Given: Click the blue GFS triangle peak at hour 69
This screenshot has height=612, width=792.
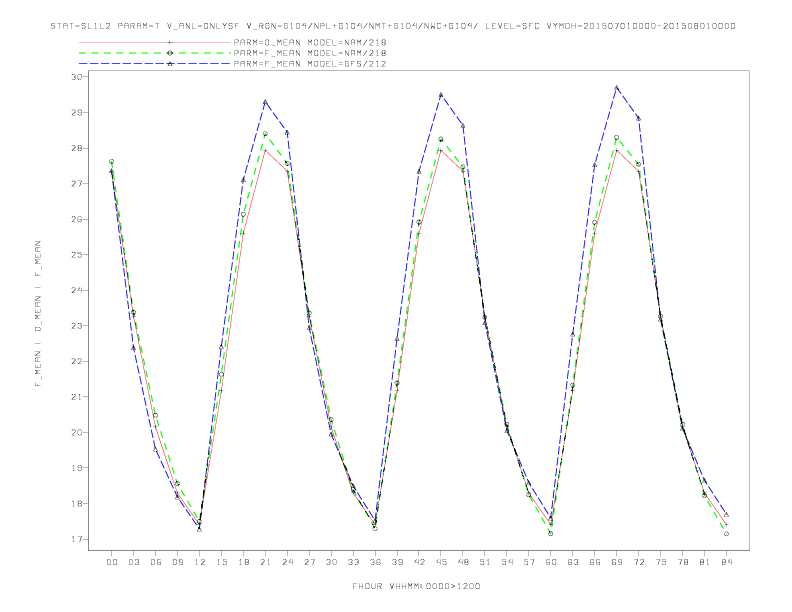Looking at the screenshot, I should click(617, 88).
